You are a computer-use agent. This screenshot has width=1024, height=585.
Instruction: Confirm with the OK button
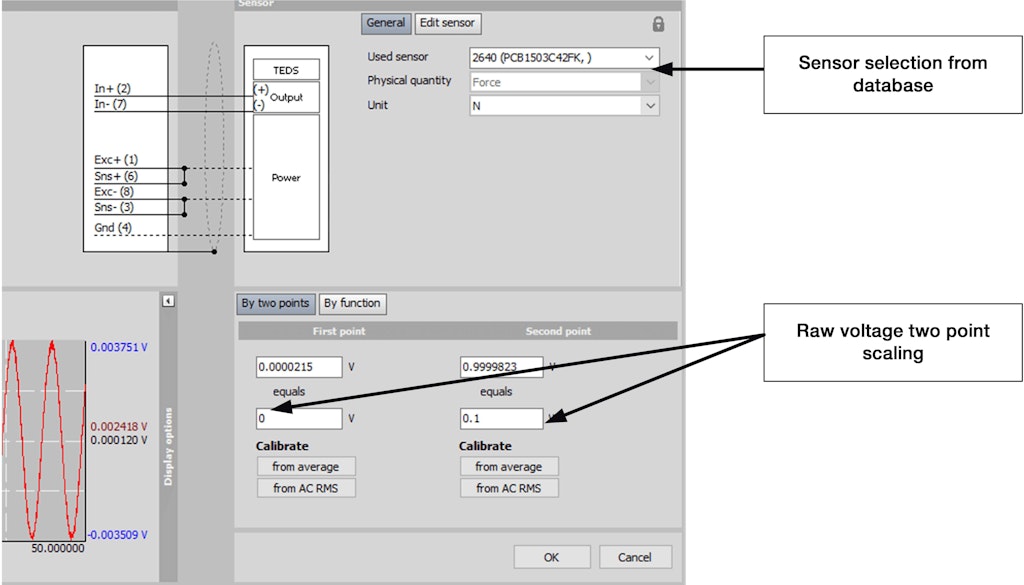[x=552, y=558]
